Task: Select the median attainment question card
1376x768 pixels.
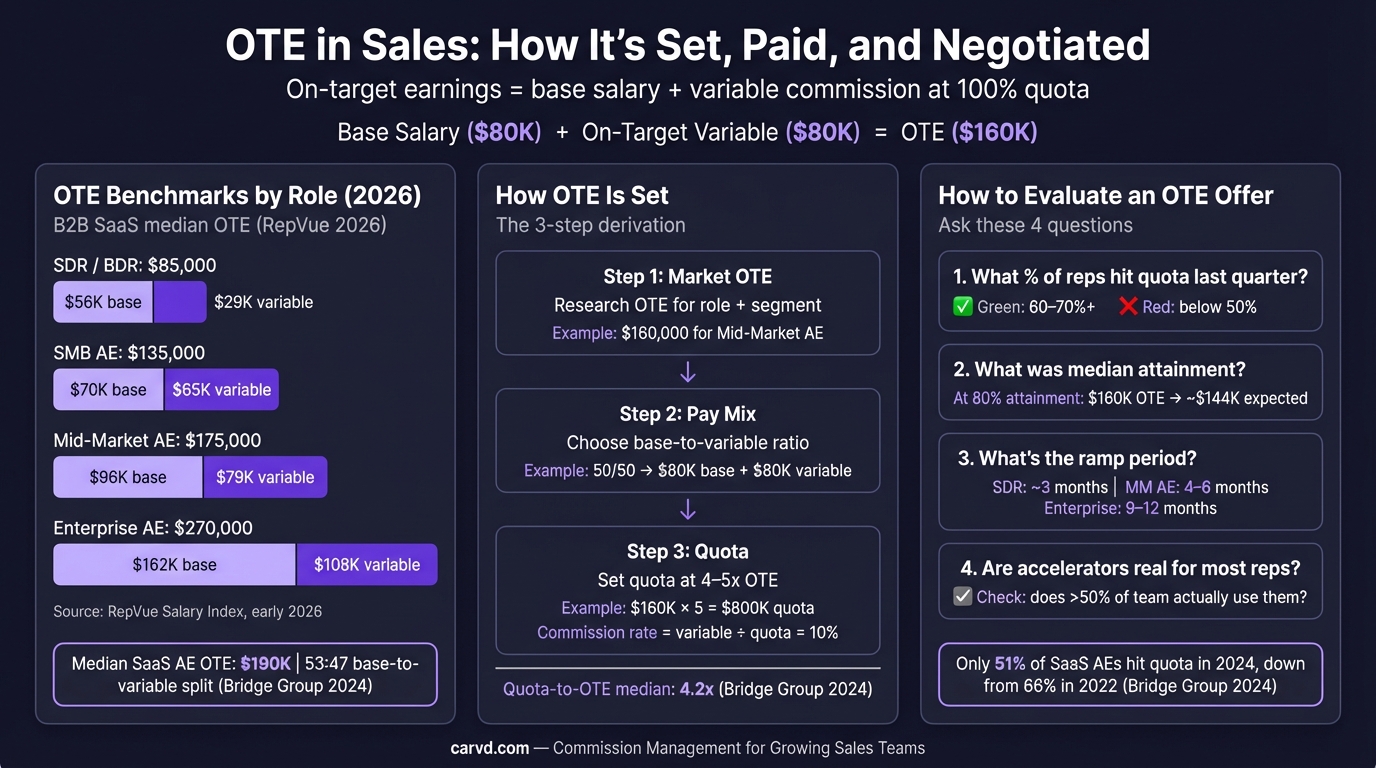Action: point(1130,383)
